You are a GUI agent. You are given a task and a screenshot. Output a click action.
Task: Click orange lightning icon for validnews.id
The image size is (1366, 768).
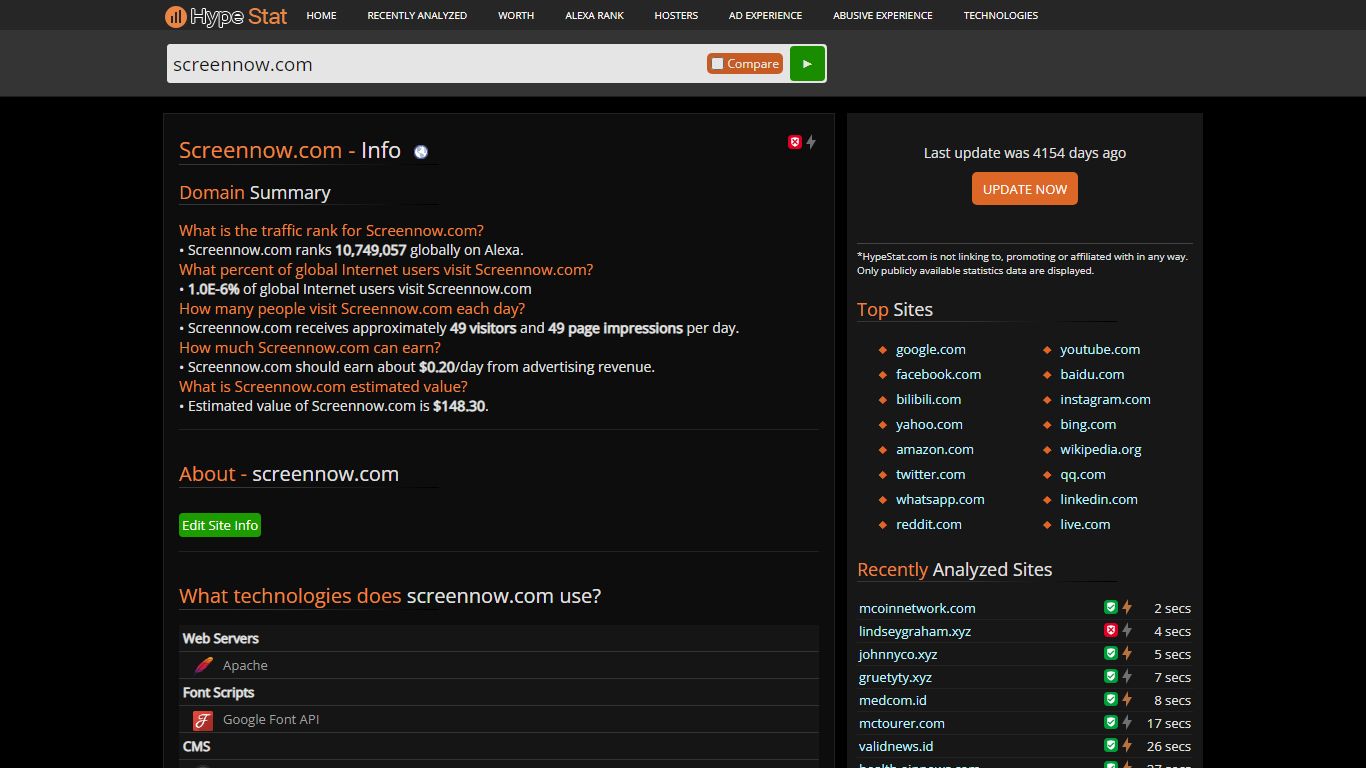[x=1127, y=745]
